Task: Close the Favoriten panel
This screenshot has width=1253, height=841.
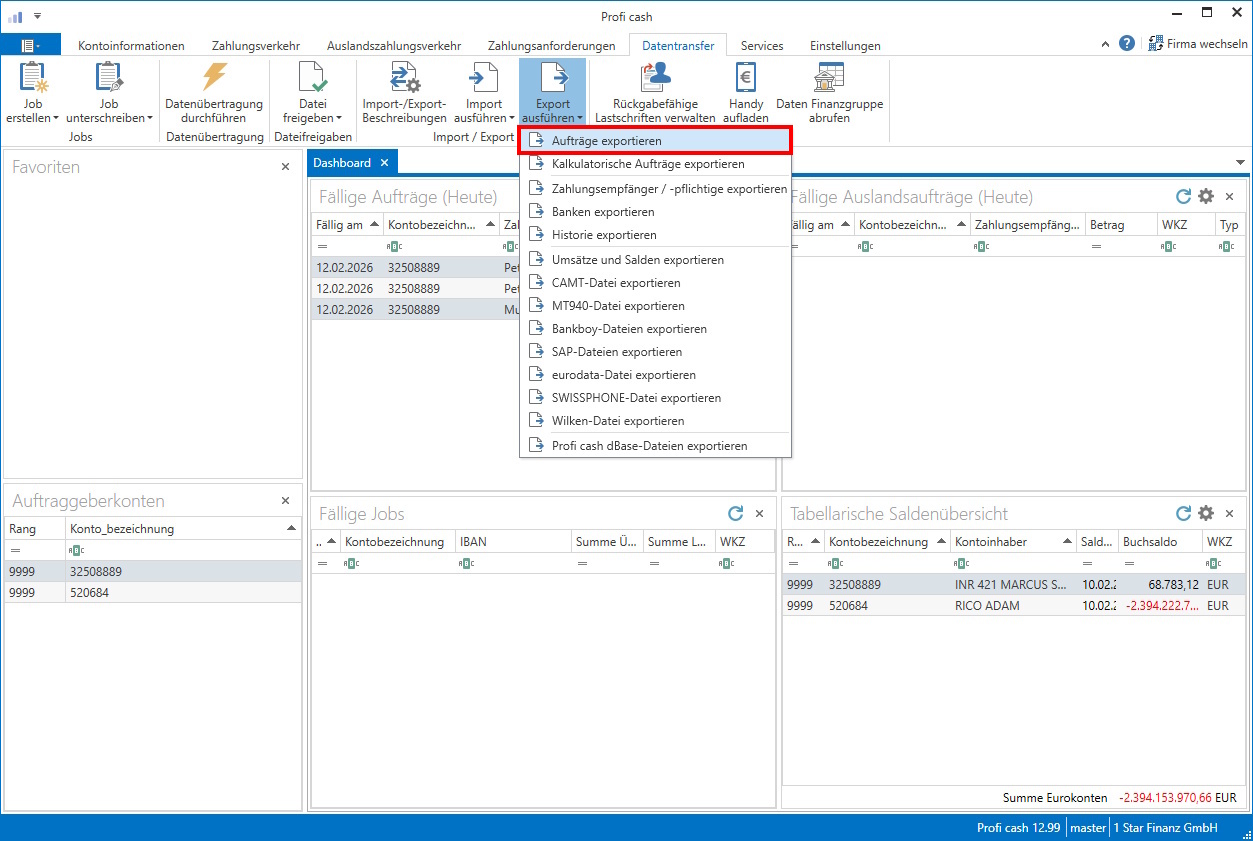Action: pyautogui.click(x=285, y=167)
